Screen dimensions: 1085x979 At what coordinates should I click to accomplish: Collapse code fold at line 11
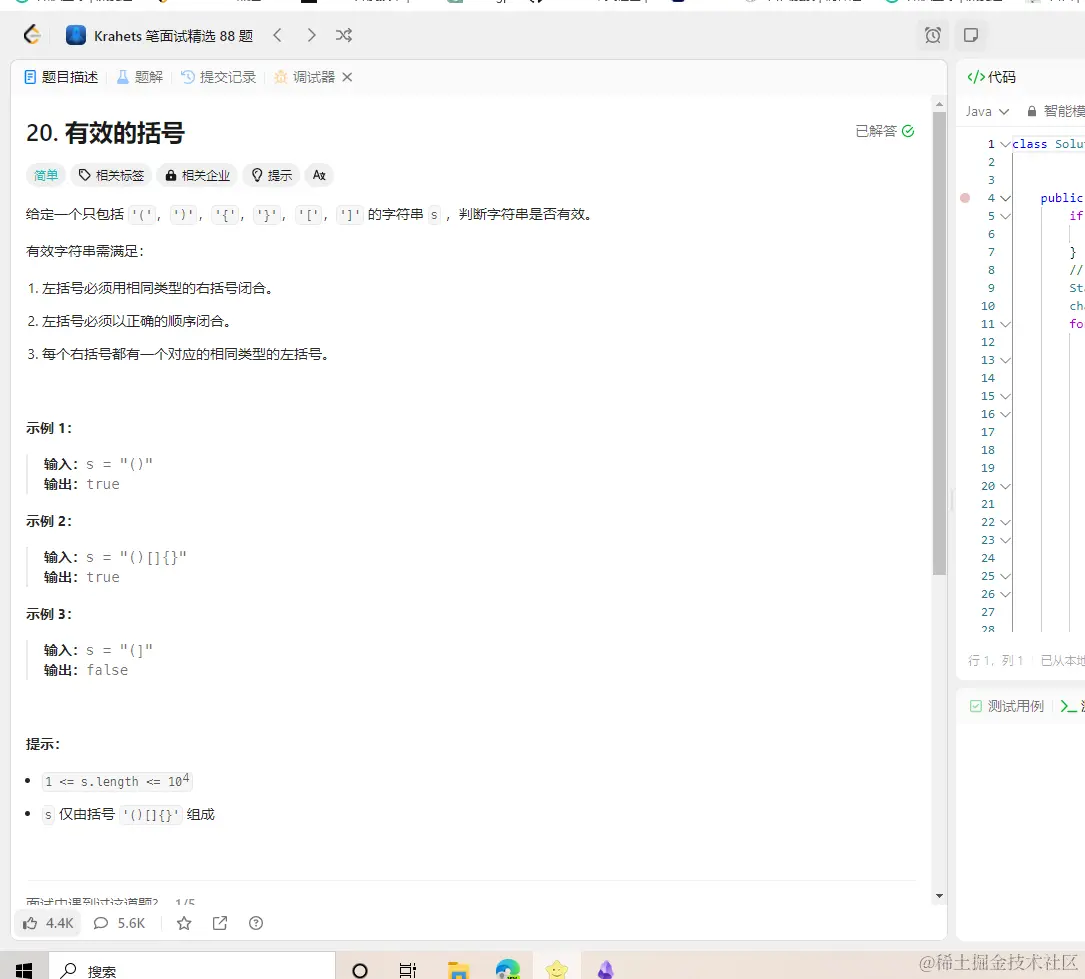click(x=1005, y=324)
